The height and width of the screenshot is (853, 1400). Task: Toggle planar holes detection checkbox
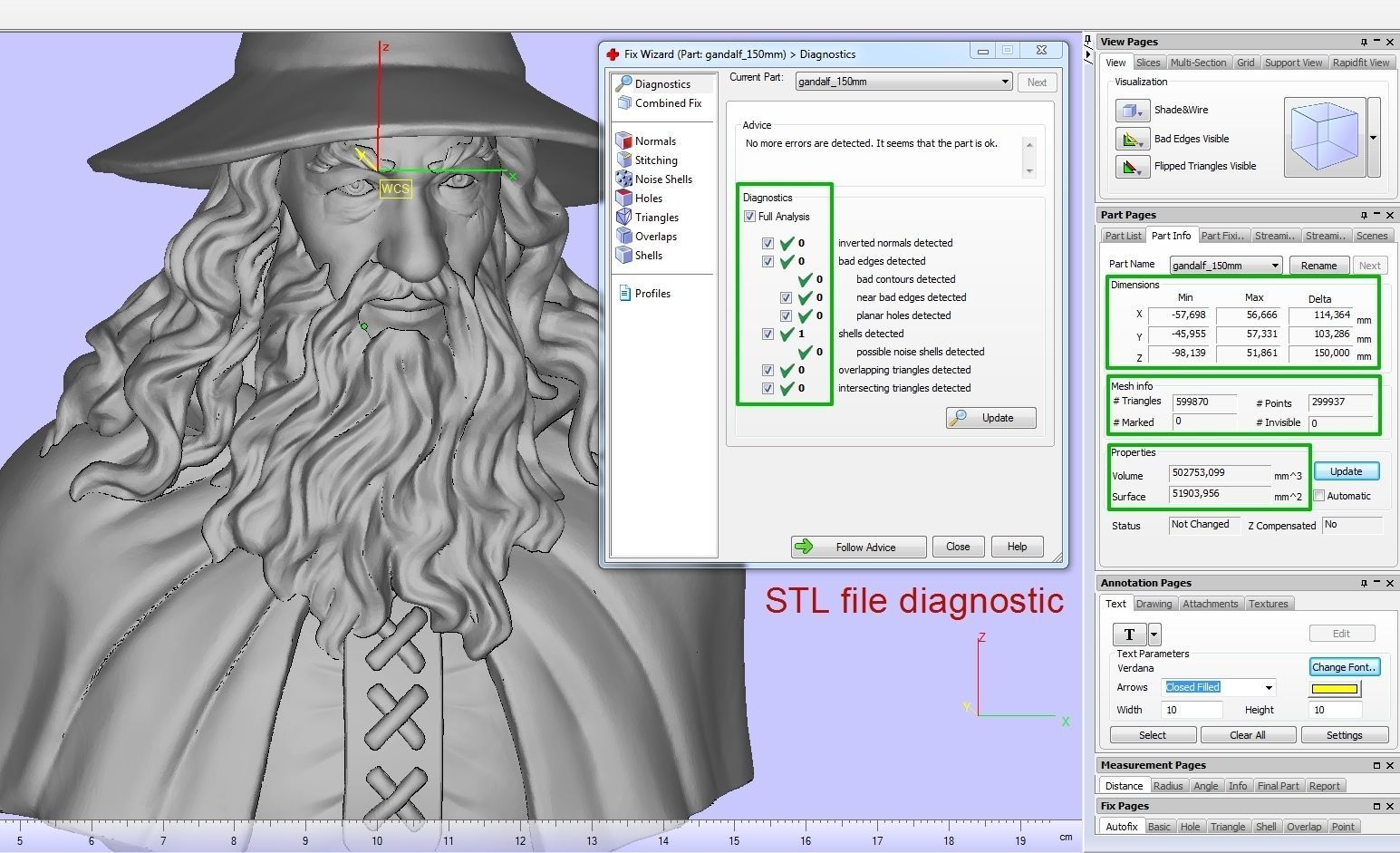click(x=786, y=315)
